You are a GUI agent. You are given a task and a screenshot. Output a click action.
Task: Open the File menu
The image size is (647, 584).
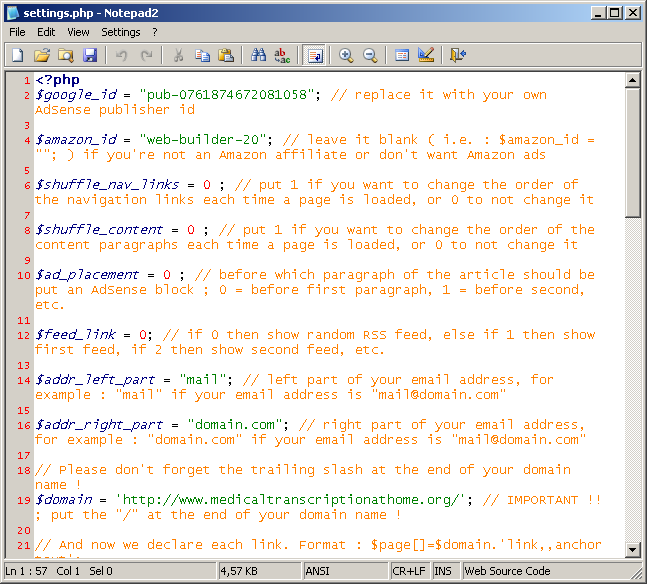17,32
